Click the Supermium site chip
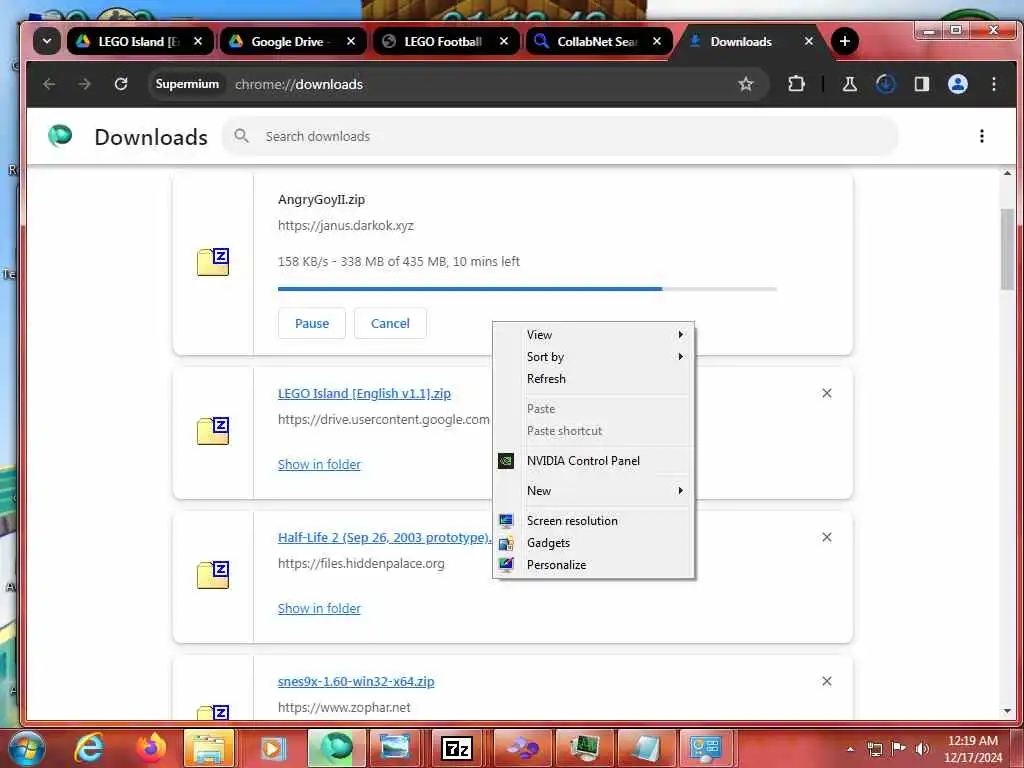Viewport: 1024px width, 768px height. 187,84
